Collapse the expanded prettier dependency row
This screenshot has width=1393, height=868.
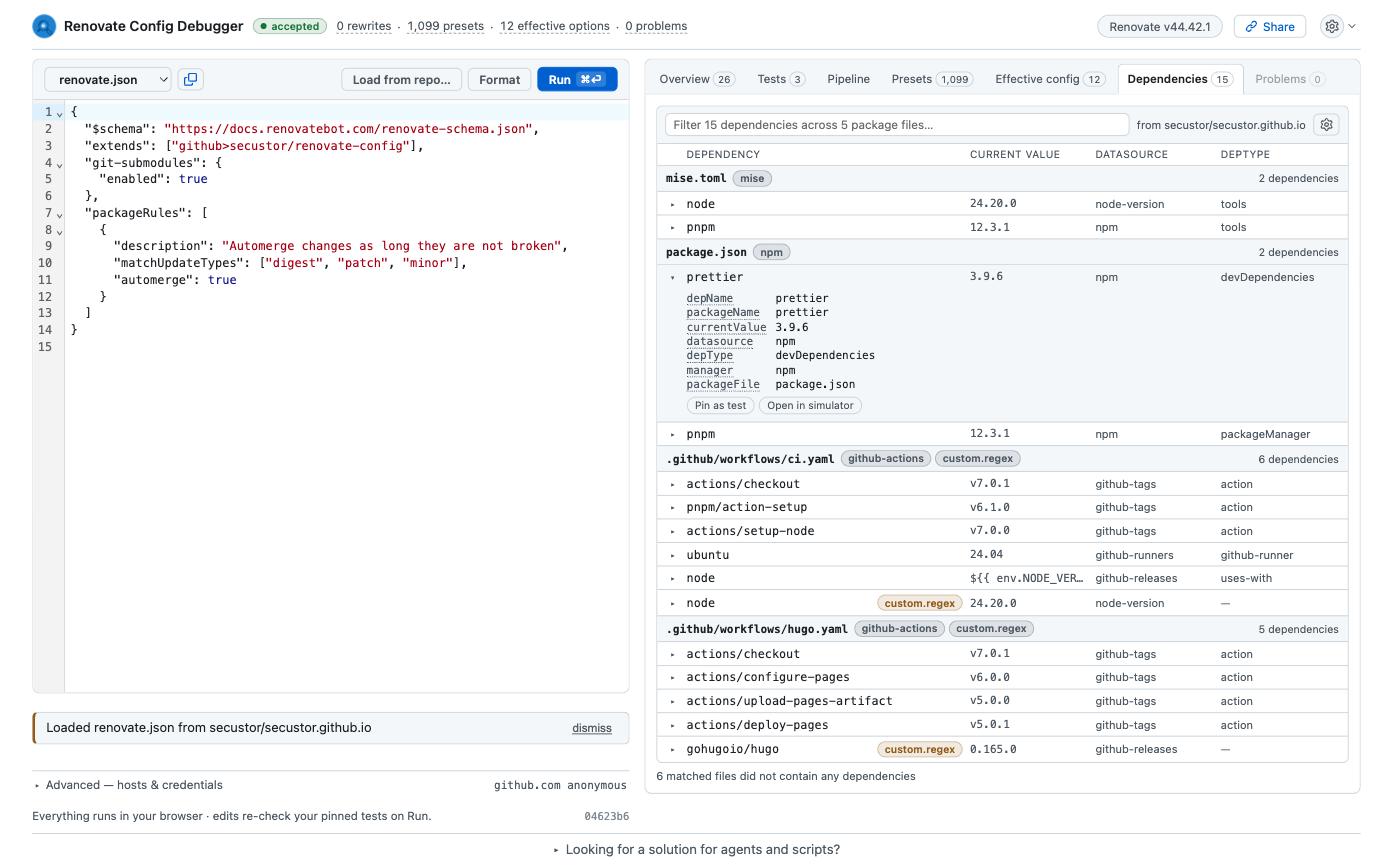point(673,277)
